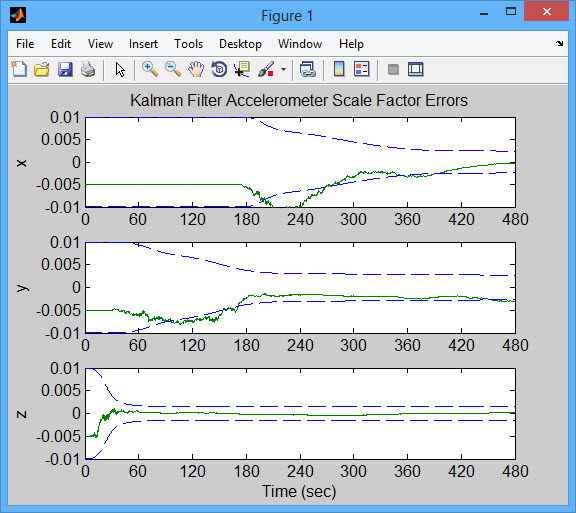This screenshot has width=576, height=513.
Task: Save the figure with floppy disk icon
Action: pyautogui.click(x=65, y=69)
